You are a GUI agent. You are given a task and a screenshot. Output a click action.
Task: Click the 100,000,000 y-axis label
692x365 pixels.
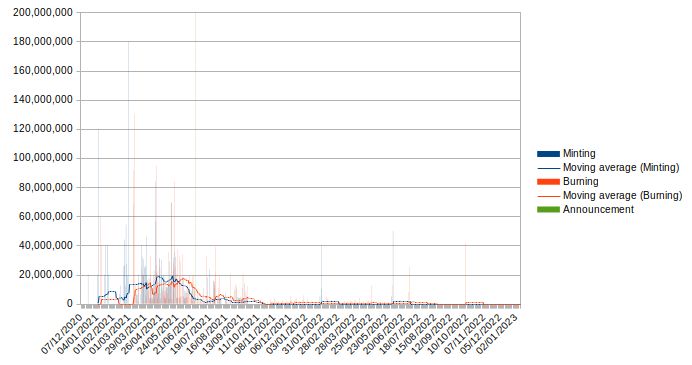click(43, 158)
